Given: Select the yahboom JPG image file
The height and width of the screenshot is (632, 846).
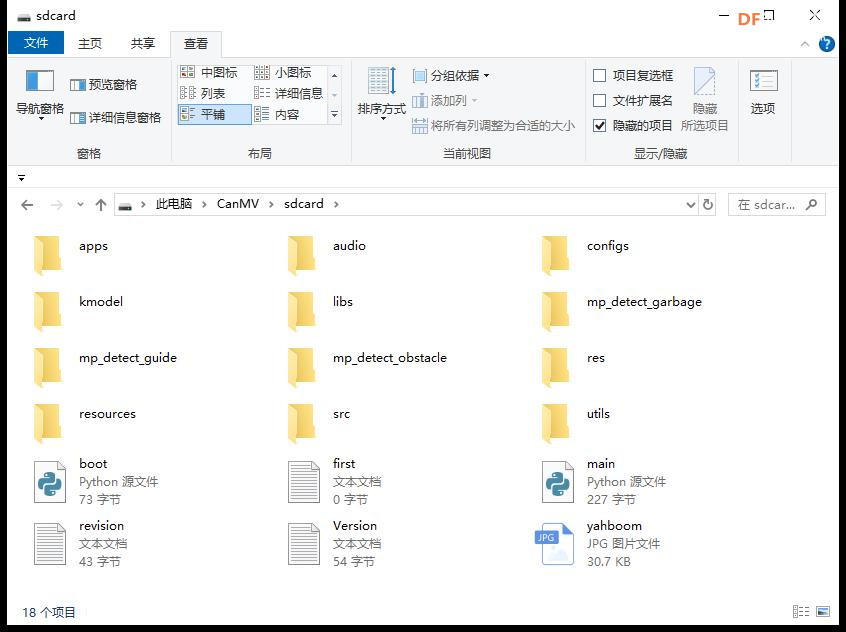Looking at the screenshot, I should click(x=557, y=543).
